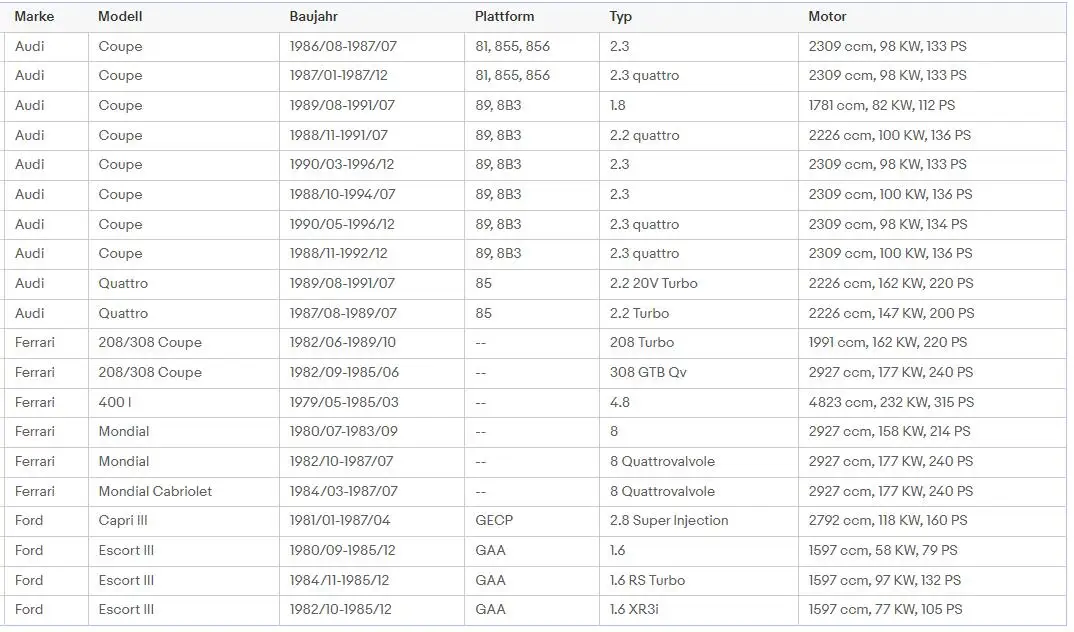Select the 2.2 20V Turbo cell

653,284
